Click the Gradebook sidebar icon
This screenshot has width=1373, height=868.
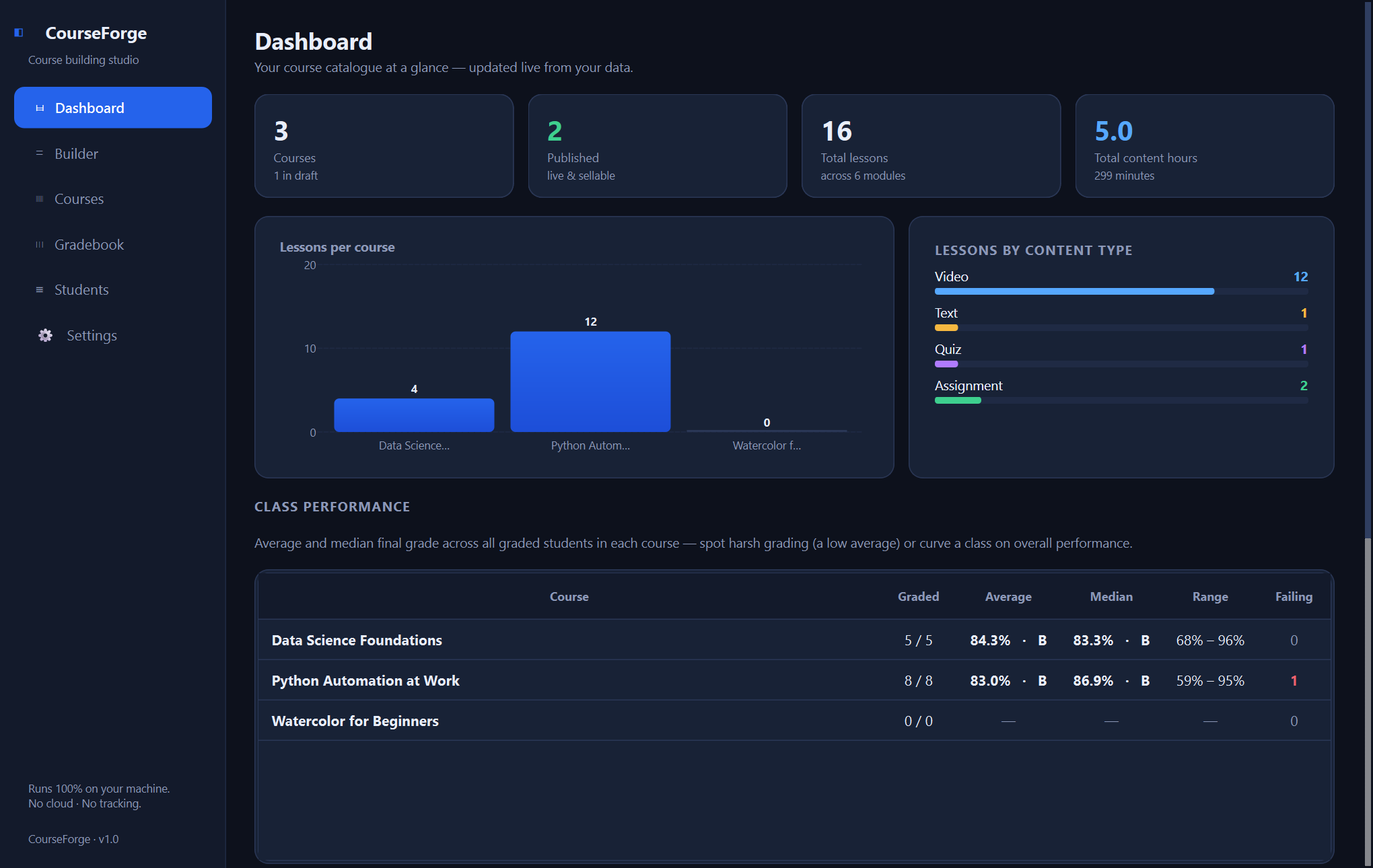[x=40, y=245]
